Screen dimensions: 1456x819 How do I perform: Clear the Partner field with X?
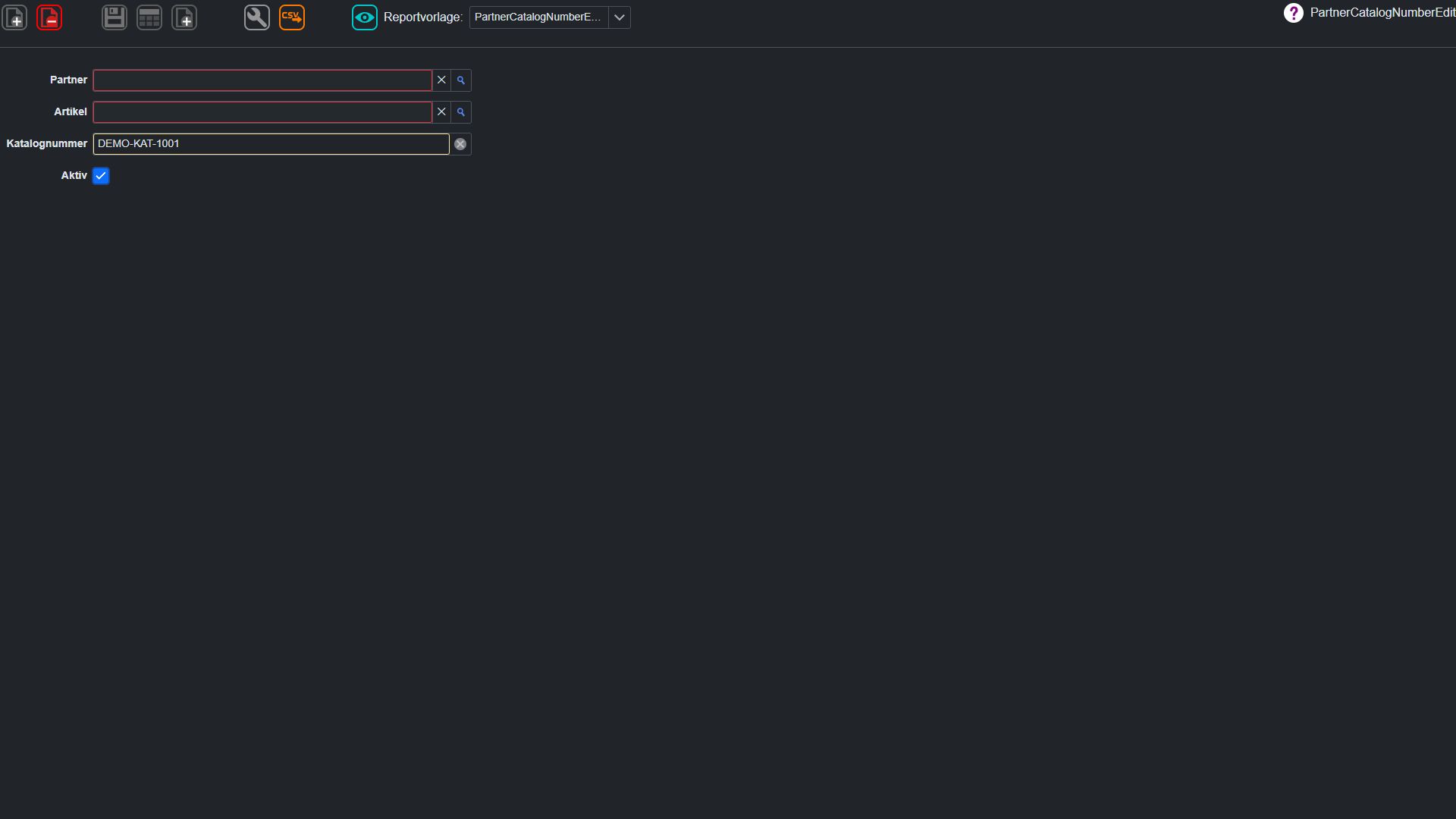(x=441, y=80)
